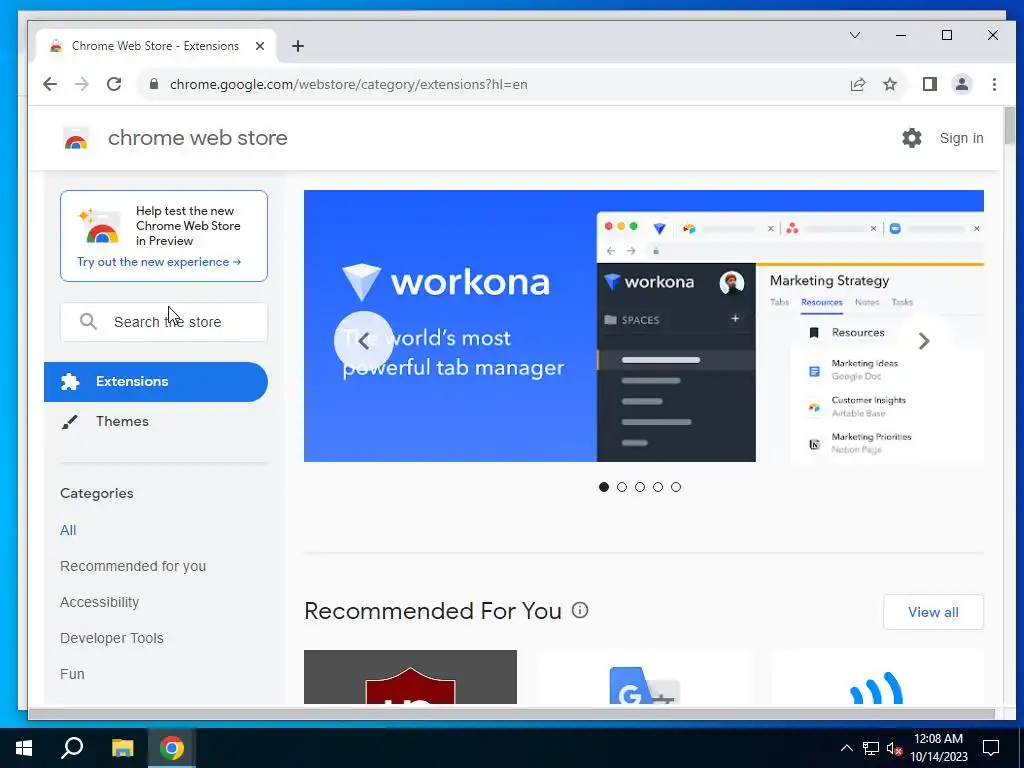Reload the page with the refresh icon
The image size is (1024, 768).
click(114, 84)
